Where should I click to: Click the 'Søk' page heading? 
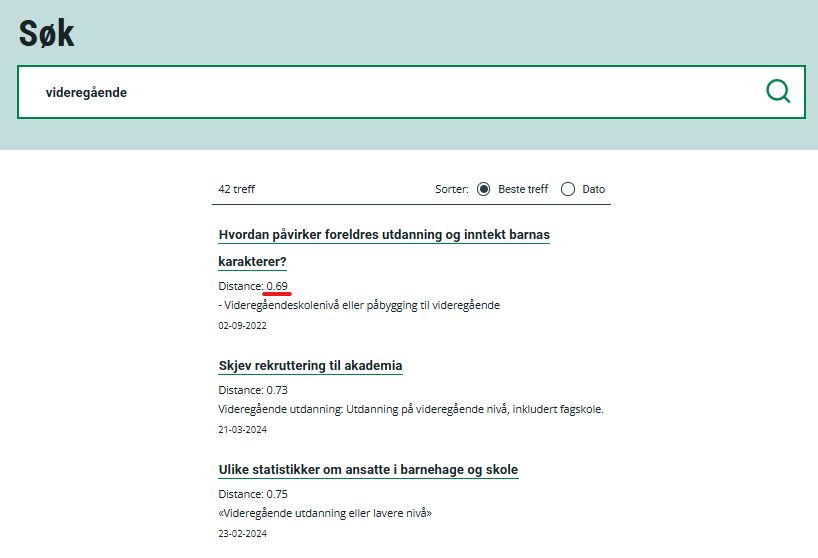click(x=47, y=34)
